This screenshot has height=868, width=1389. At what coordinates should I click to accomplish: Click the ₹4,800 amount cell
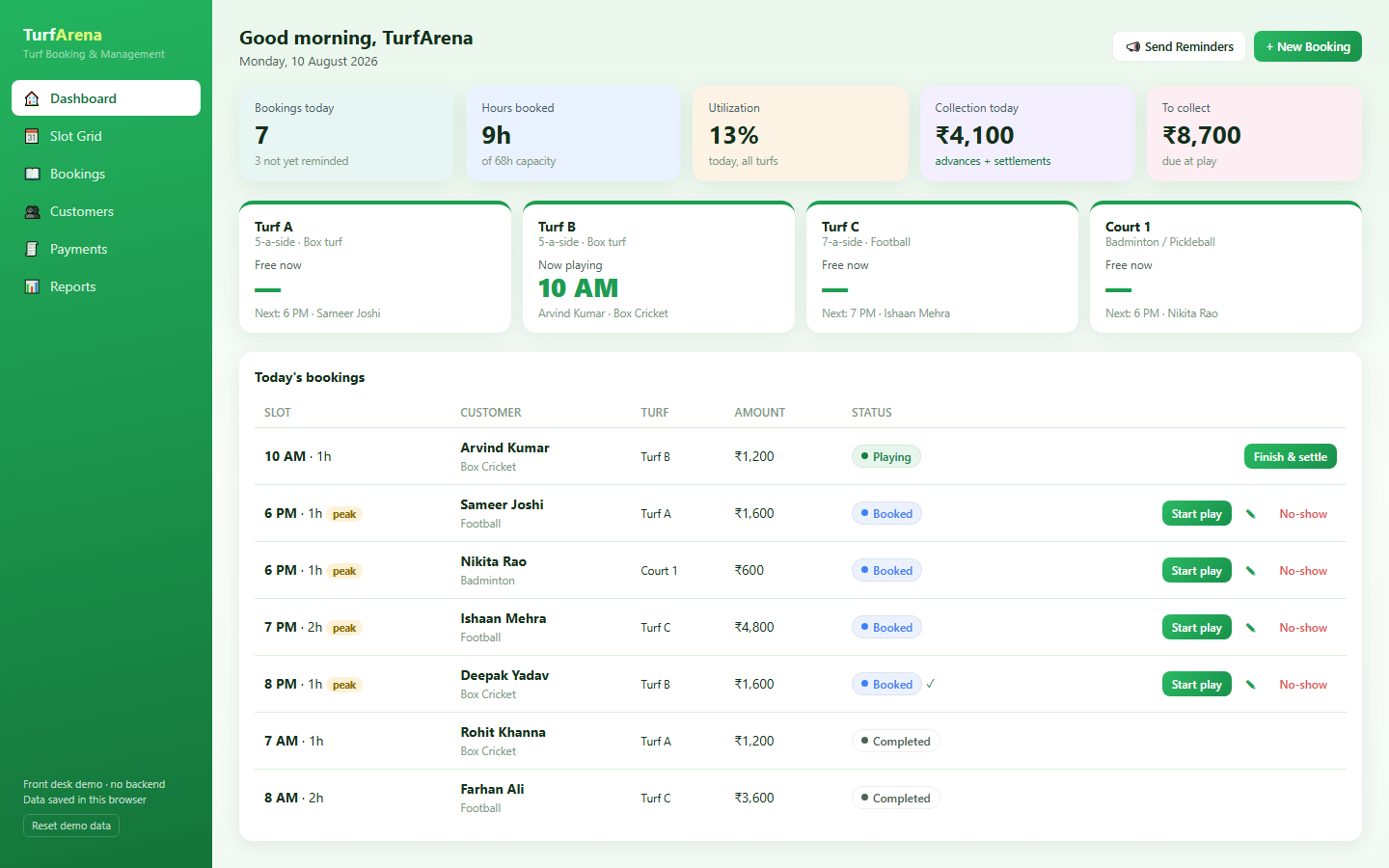(x=754, y=627)
